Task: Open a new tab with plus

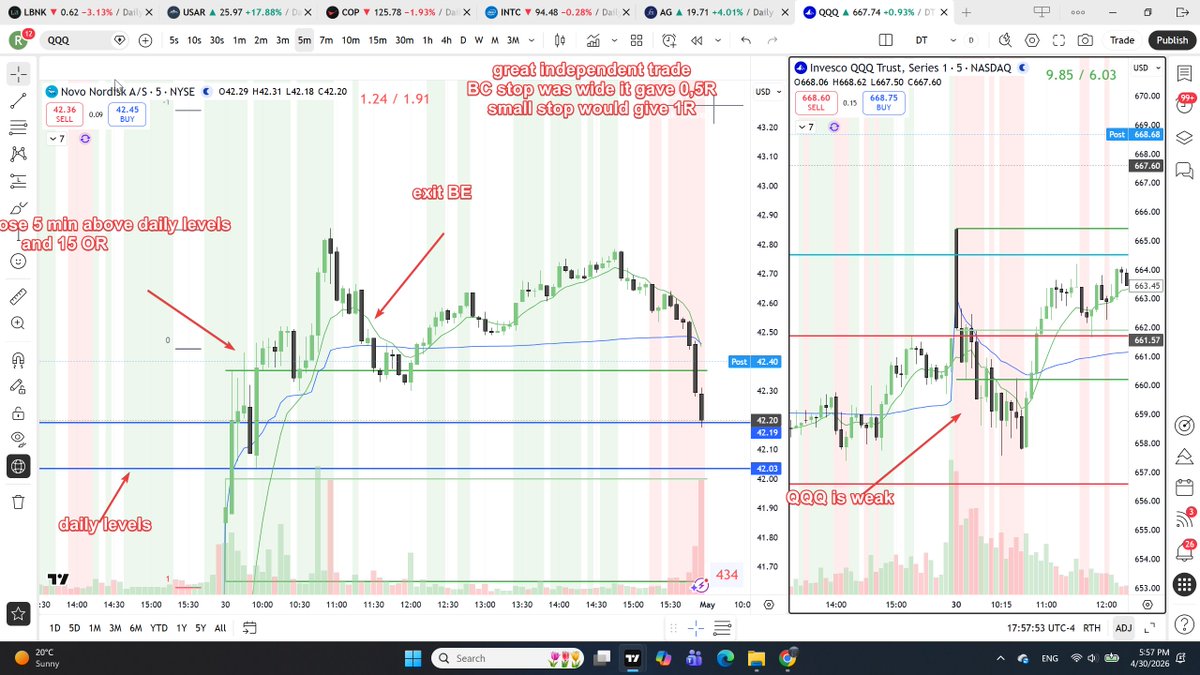Action: click(x=967, y=12)
